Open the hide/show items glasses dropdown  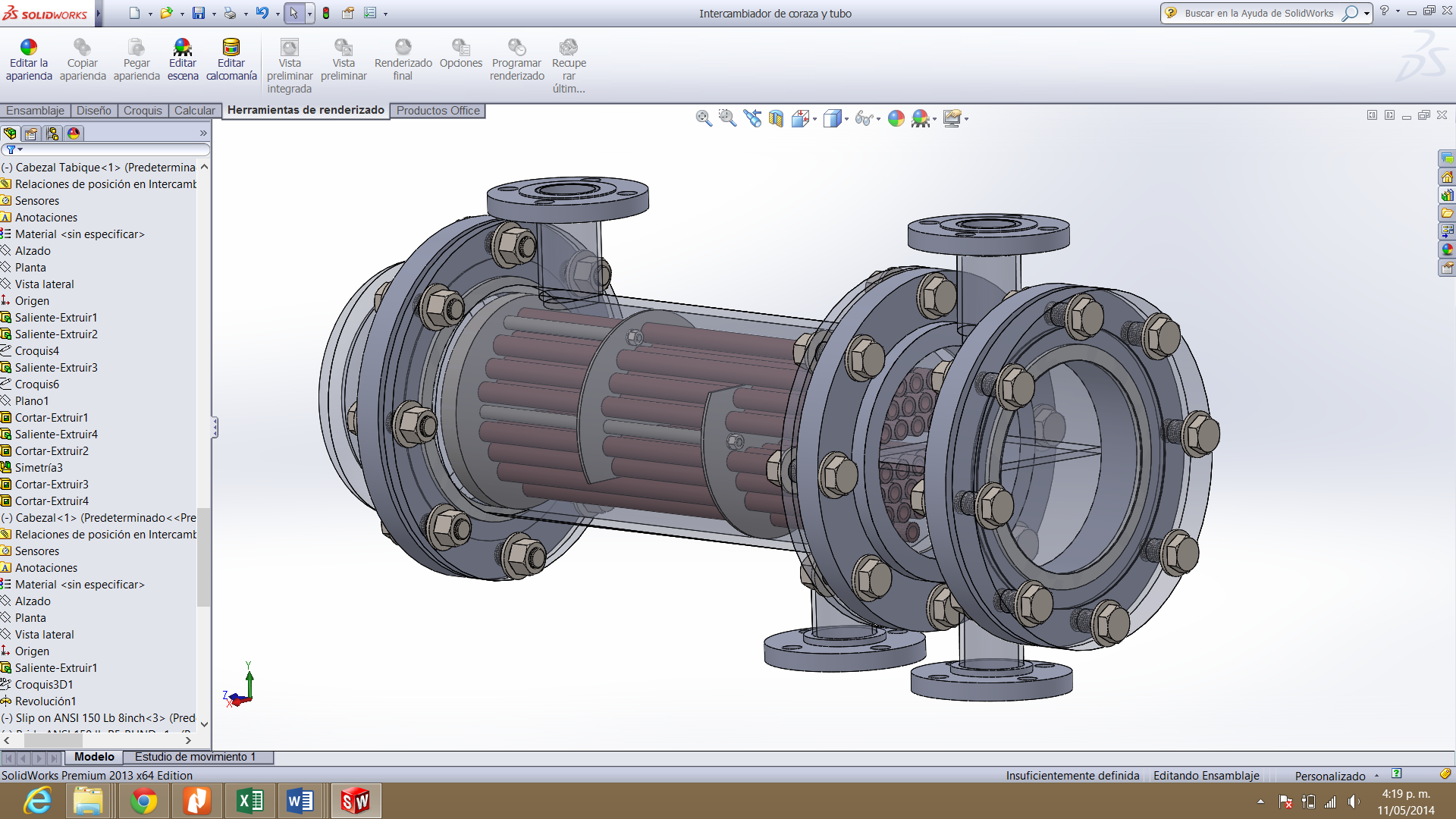(878, 119)
